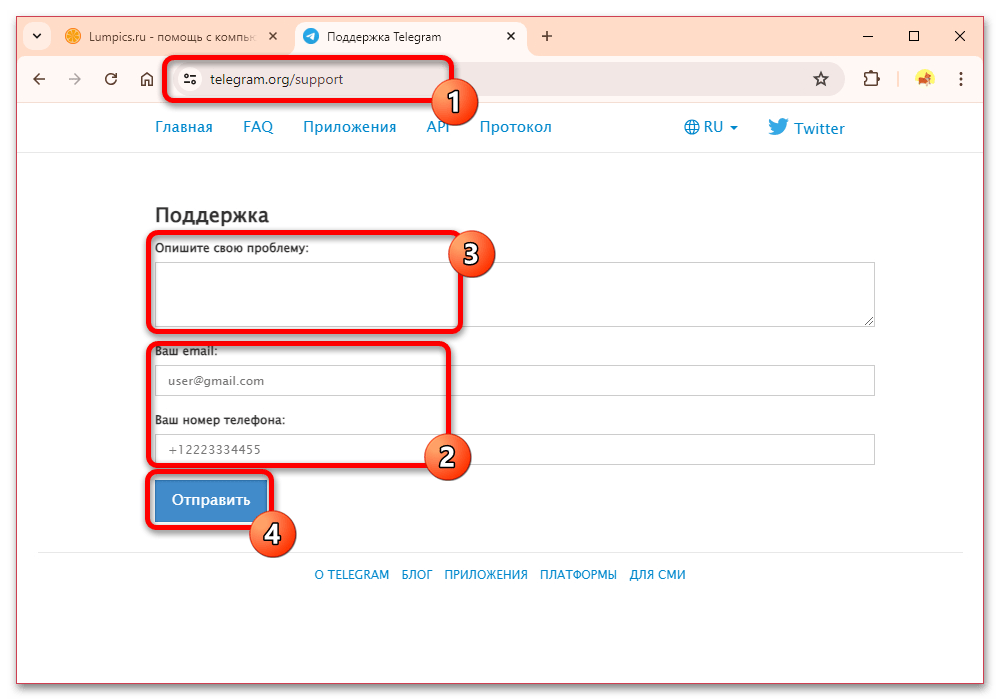Viewport: 1000px width, 700px height.
Task: Reload the Telegram support page
Action: pyautogui.click(x=111, y=79)
